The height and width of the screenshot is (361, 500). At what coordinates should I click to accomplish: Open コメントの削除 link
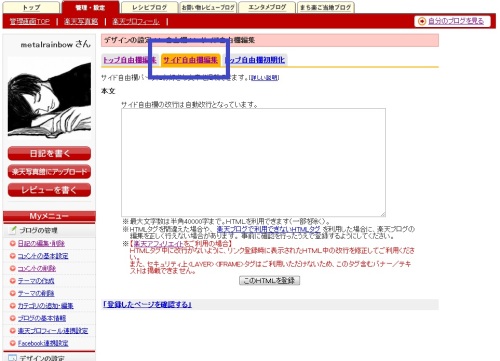coord(37,268)
